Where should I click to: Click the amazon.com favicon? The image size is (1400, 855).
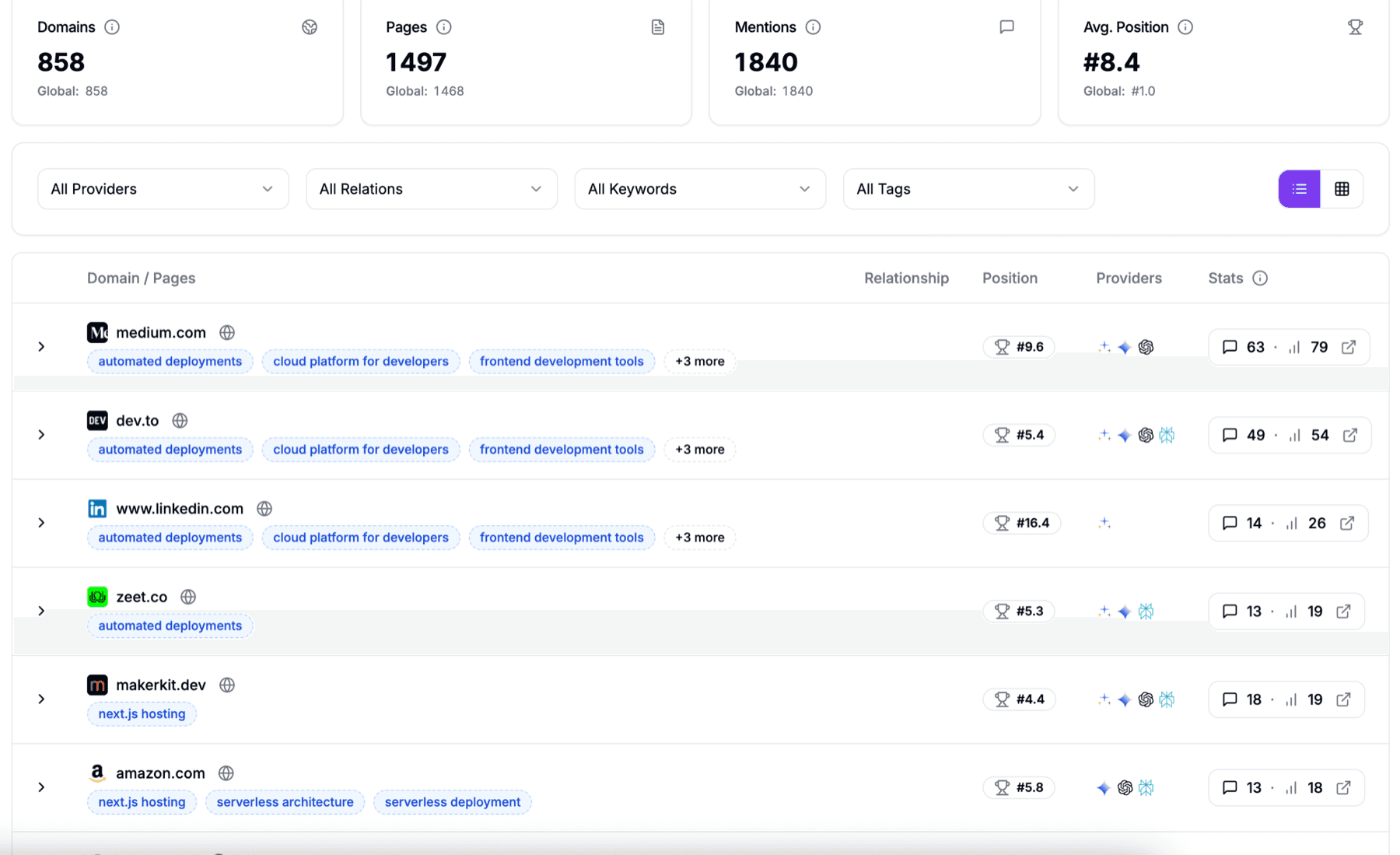[x=97, y=773]
